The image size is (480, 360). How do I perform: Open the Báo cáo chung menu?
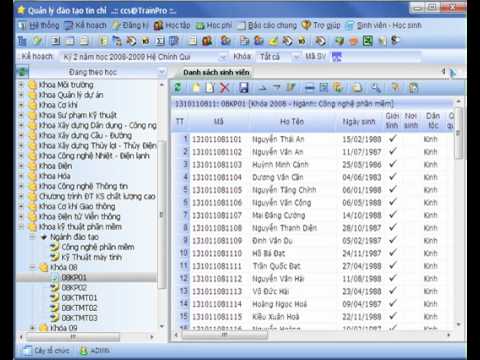[x=267, y=25]
